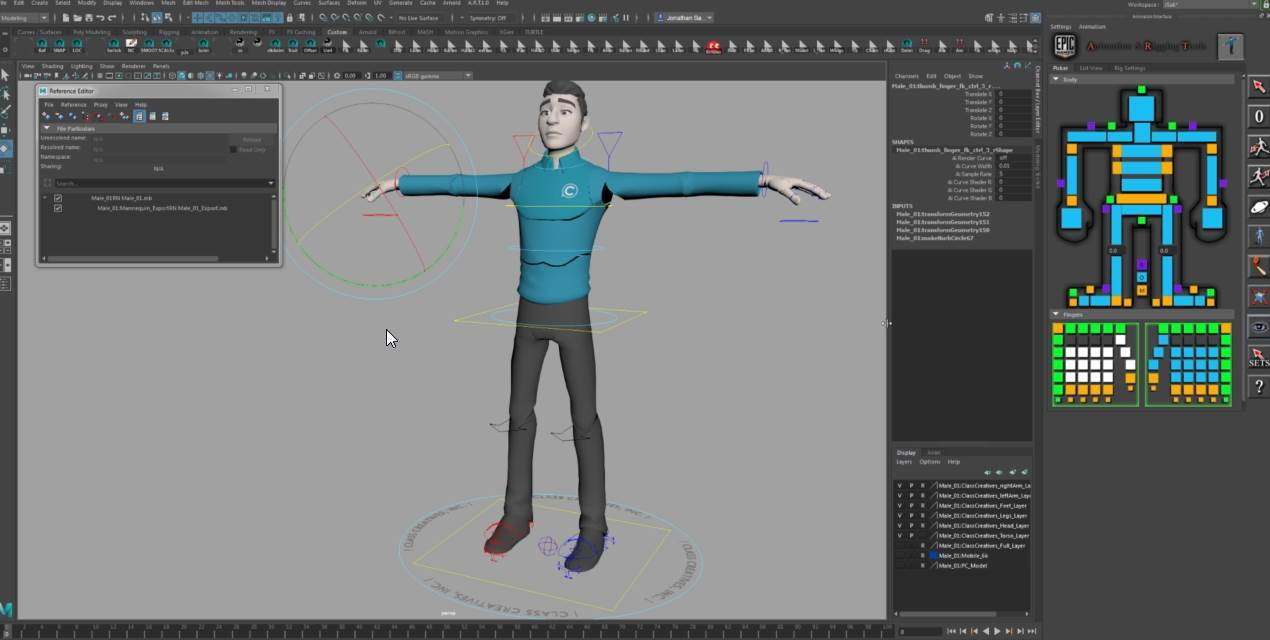Select the arrow selection tool in left toolbox

(5, 75)
